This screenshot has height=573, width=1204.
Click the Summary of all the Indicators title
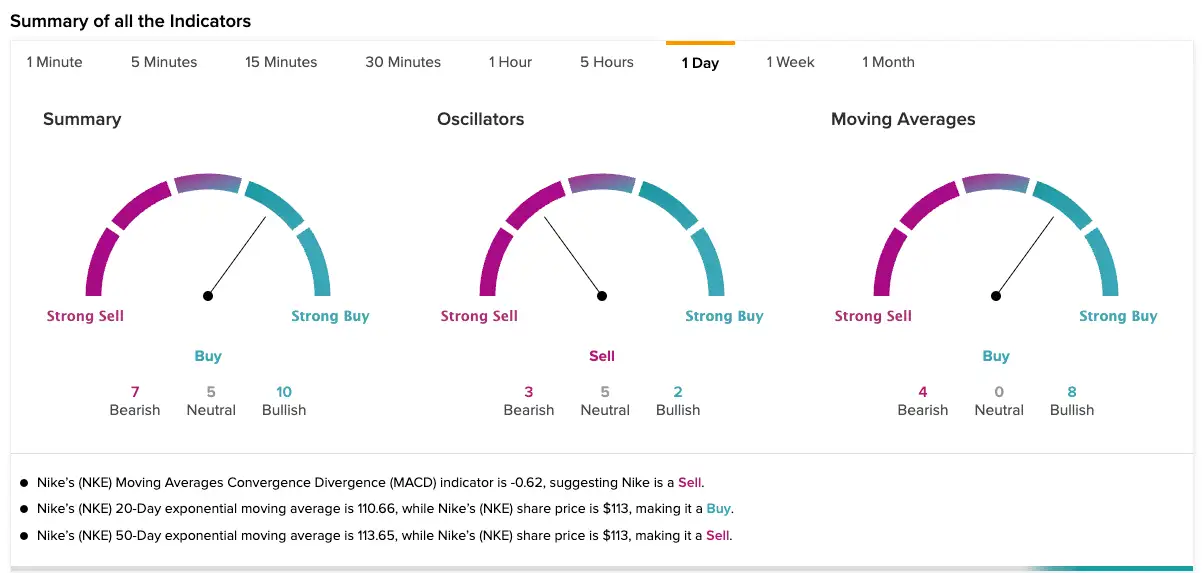[x=130, y=21]
